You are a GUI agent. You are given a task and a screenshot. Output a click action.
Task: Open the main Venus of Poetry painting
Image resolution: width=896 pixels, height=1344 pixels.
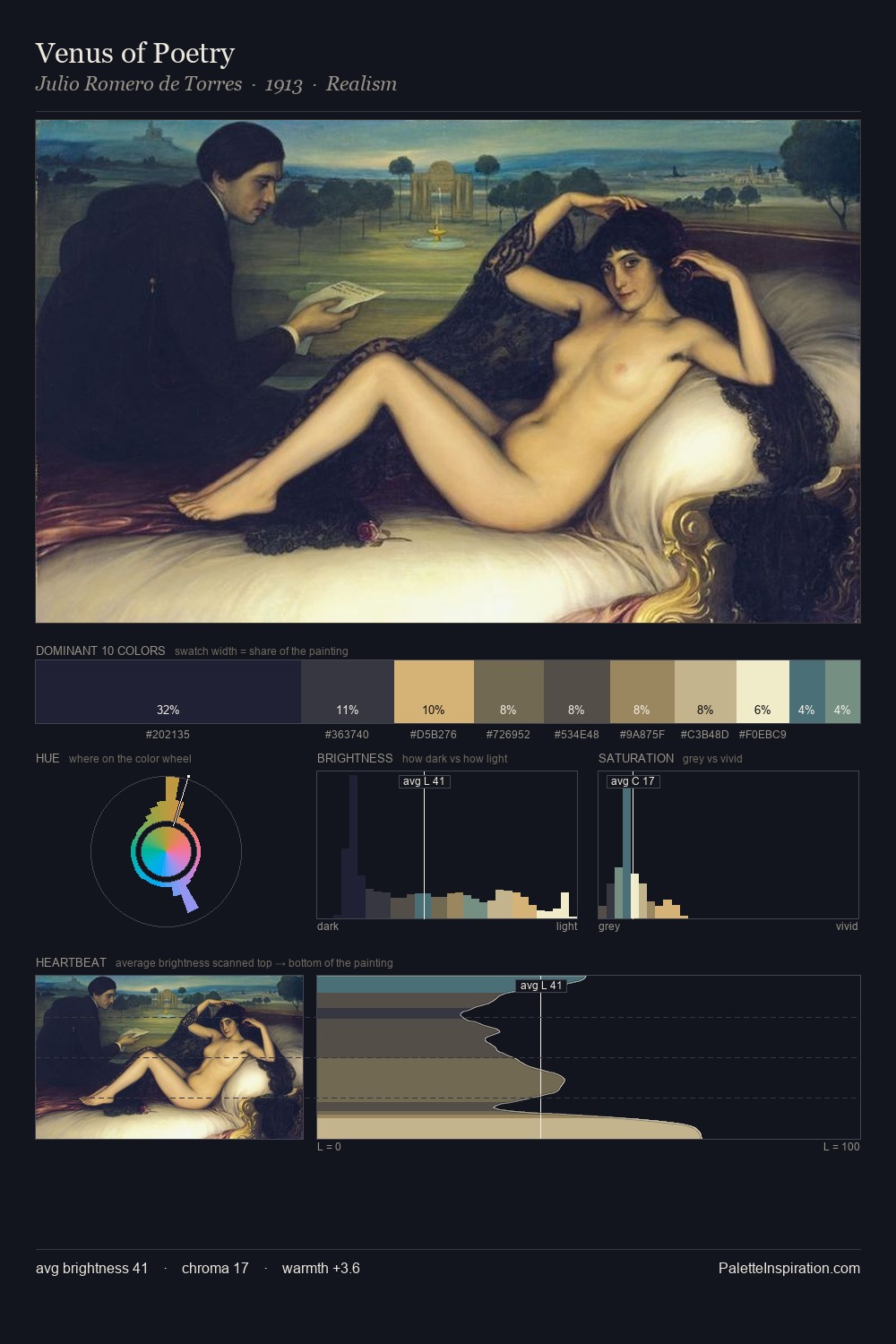coord(448,372)
